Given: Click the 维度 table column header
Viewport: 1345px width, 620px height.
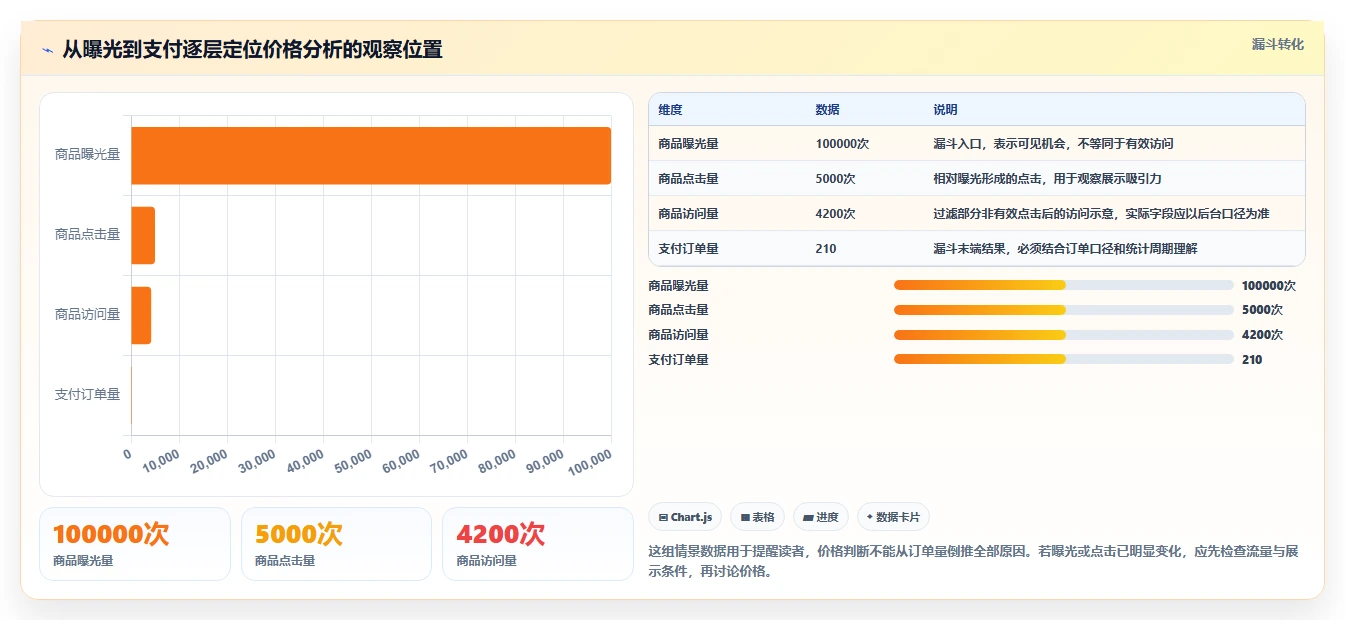Looking at the screenshot, I should pos(671,110).
